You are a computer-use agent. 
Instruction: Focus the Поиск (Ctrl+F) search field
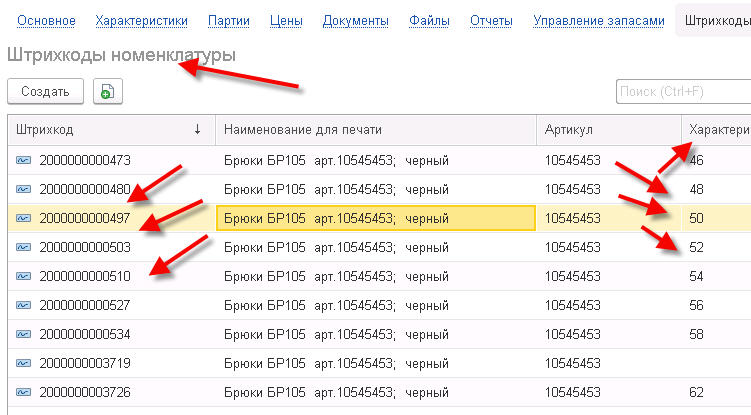[683, 91]
